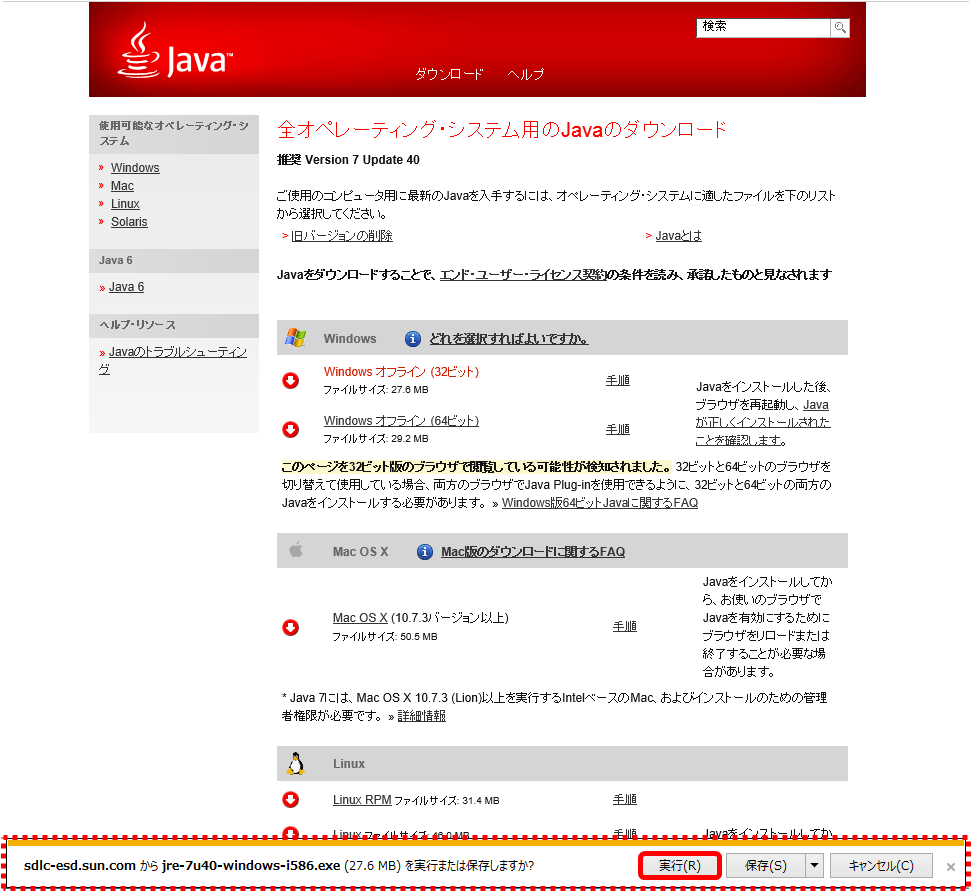
Task: Click the red download arrow for Mac OS X
Action: 291,627
